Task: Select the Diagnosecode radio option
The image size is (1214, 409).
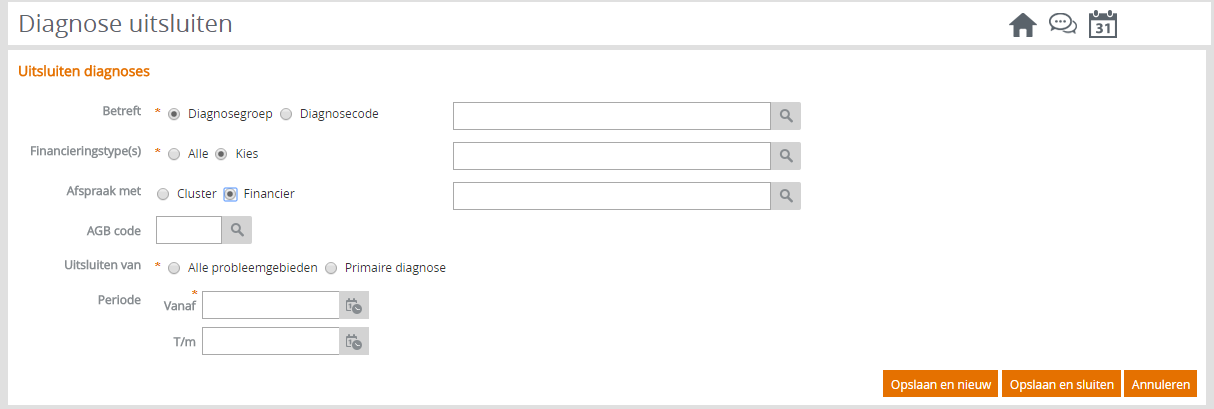Action: [x=286, y=114]
